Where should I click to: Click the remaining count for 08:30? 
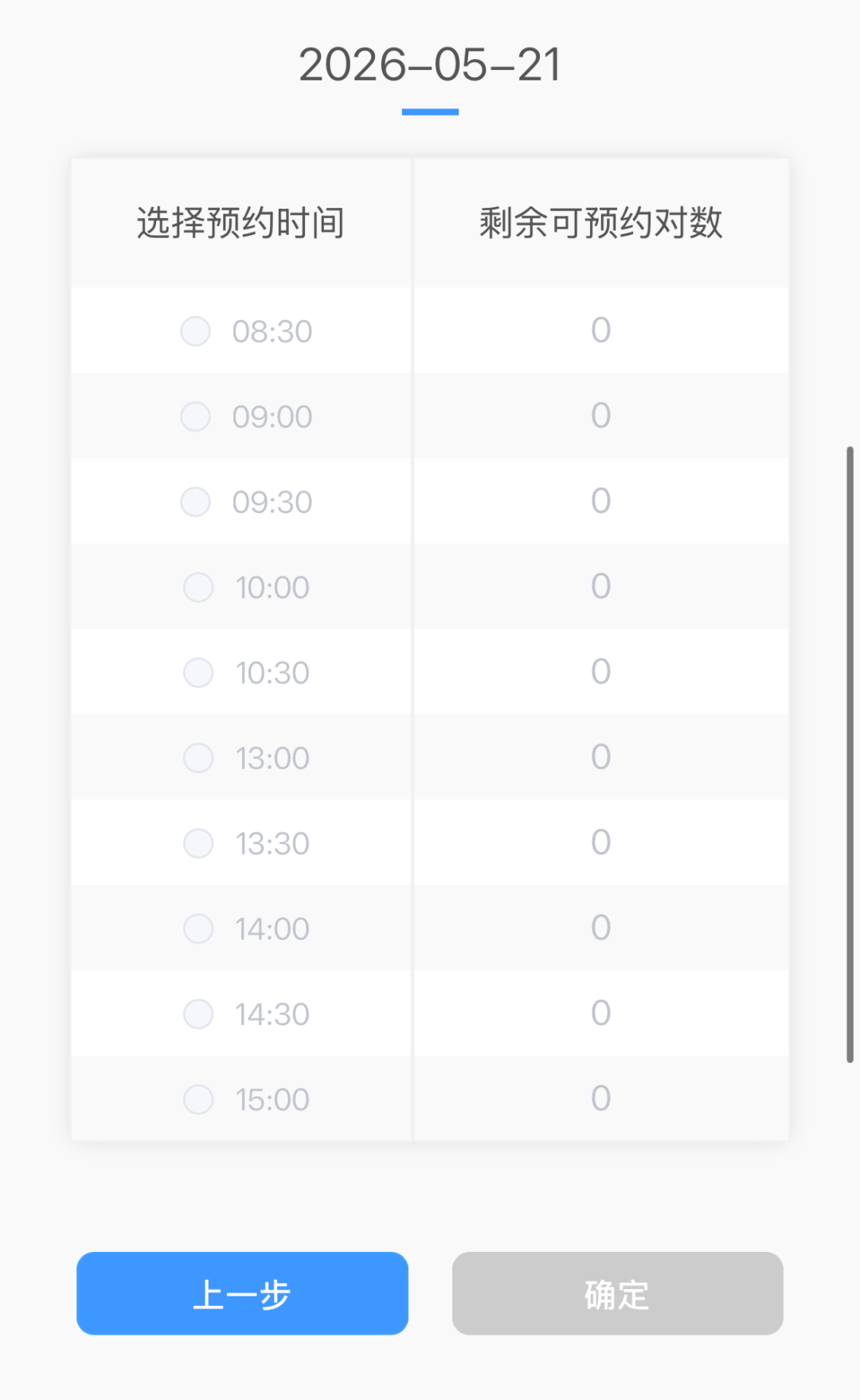click(600, 330)
